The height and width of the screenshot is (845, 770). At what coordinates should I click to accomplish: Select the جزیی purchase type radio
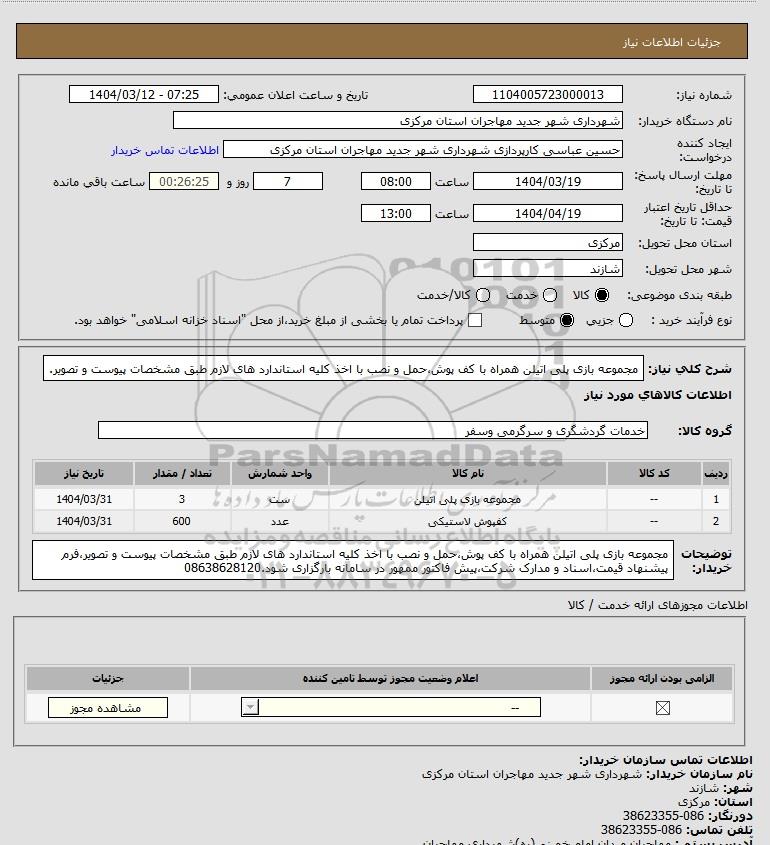click(x=626, y=320)
